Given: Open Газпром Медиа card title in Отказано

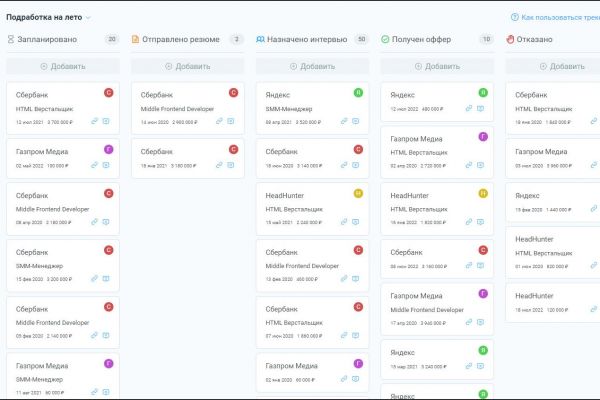Looking at the screenshot, I should tap(541, 152).
